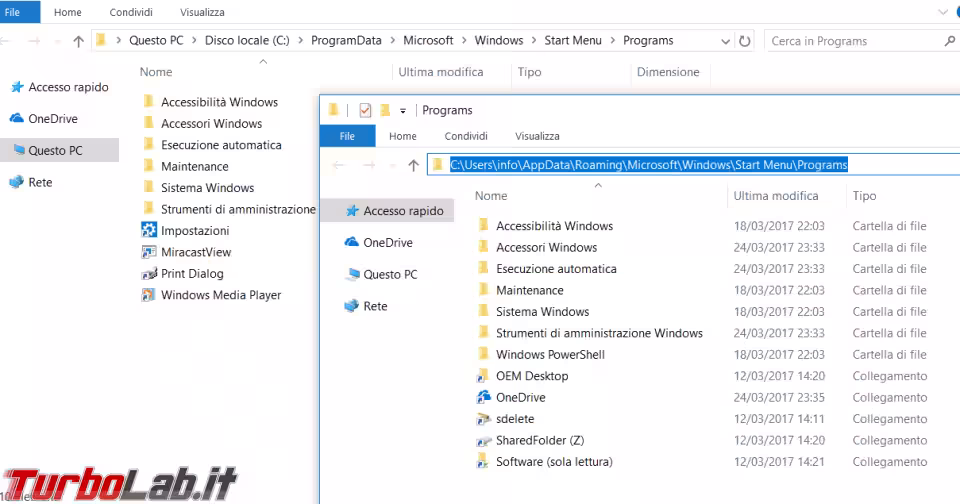Image resolution: width=960 pixels, height=504 pixels.
Task: Click the OneDrive cloud shortcut icon in the file list
Action: (x=484, y=397)
